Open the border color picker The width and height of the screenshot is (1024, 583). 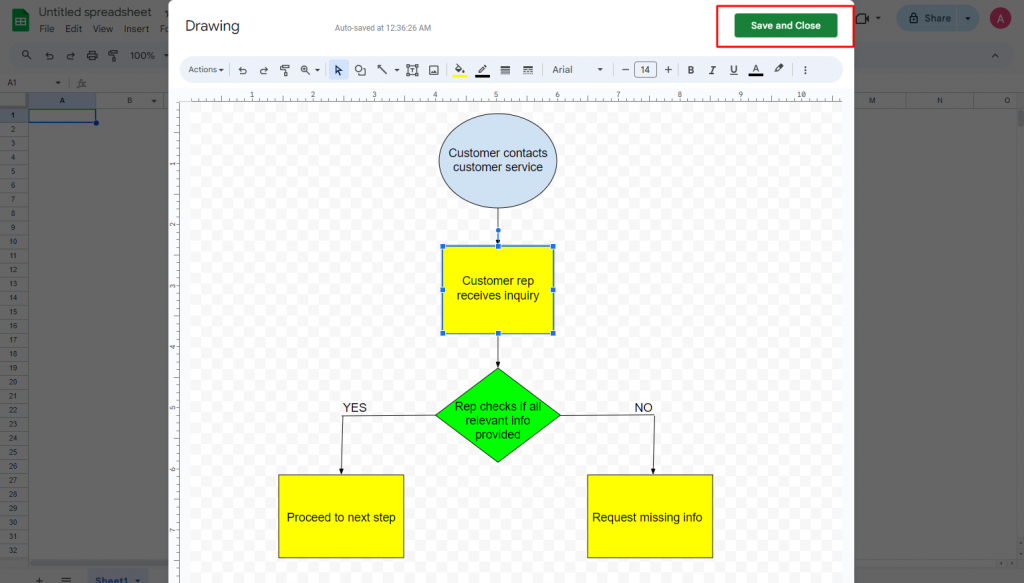pos(483,70)
